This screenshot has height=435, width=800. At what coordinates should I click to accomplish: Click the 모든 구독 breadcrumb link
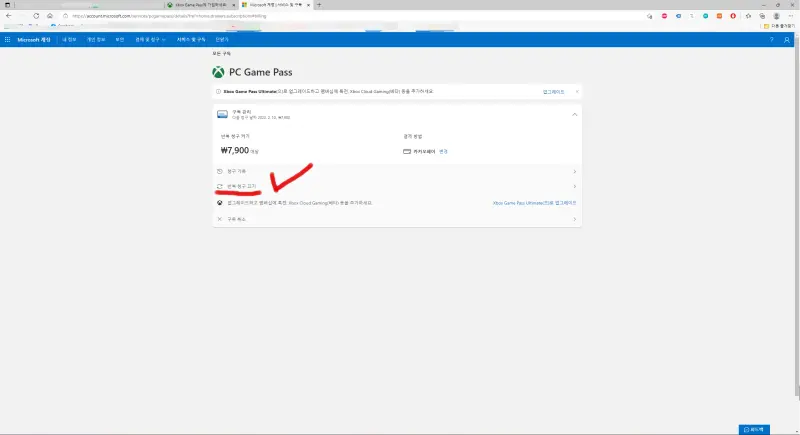coord(221,54)
